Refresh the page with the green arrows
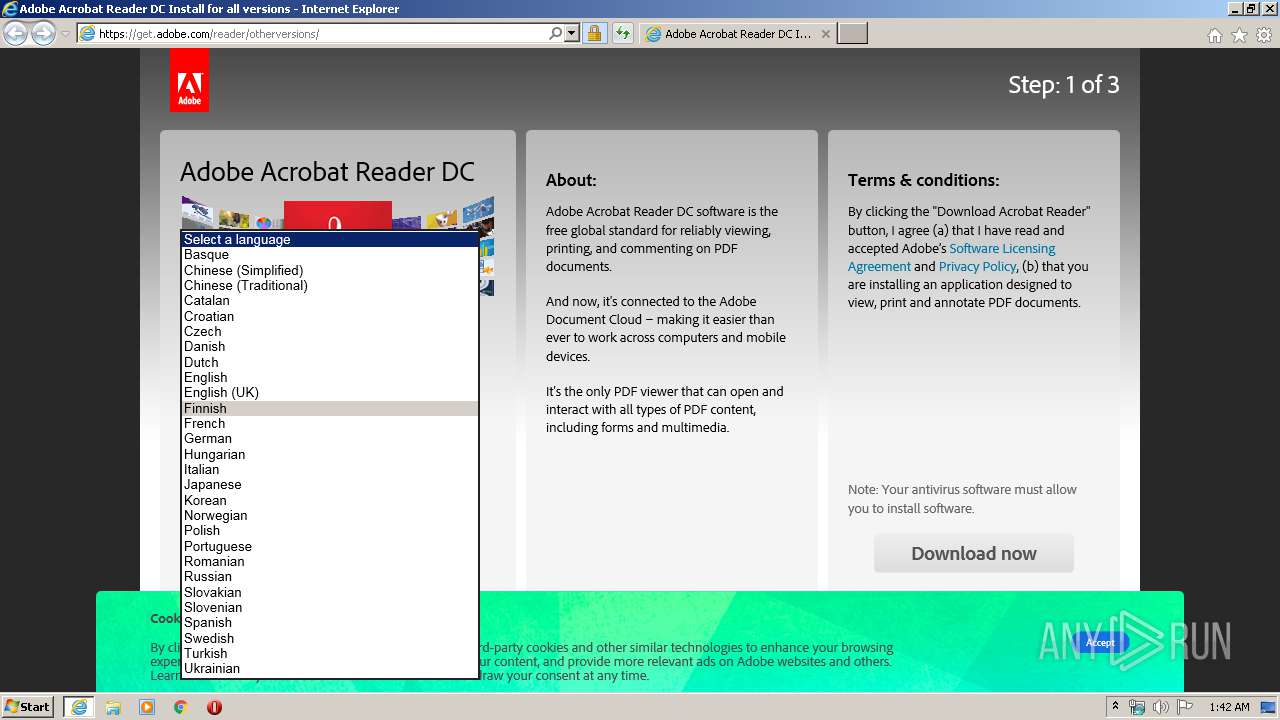Viewport: 1280px width, 720px height. pyautogui.click(x=622, y=33)
